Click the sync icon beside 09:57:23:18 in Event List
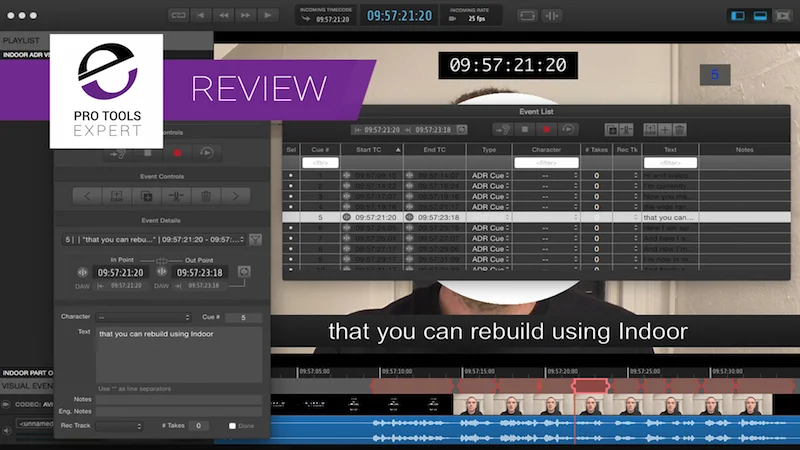800x450 pixels. click(x=462, y=130)
